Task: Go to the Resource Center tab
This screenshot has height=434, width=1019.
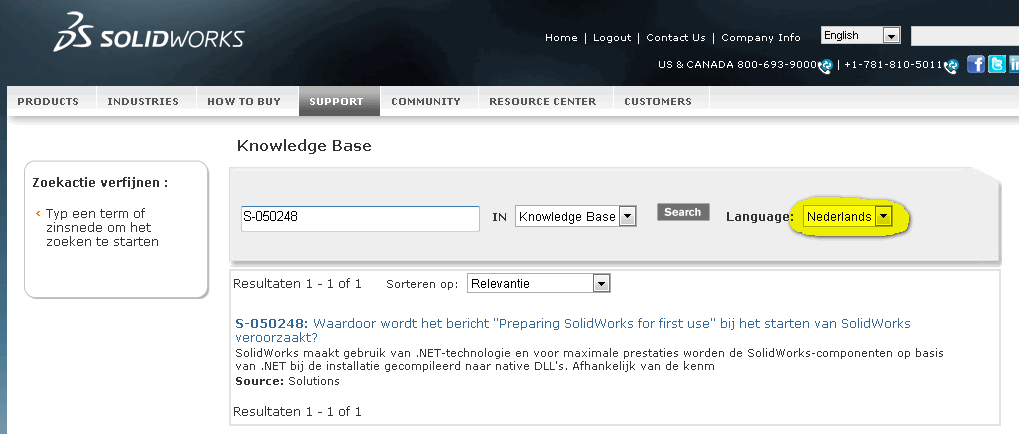Action: point(543,101)
